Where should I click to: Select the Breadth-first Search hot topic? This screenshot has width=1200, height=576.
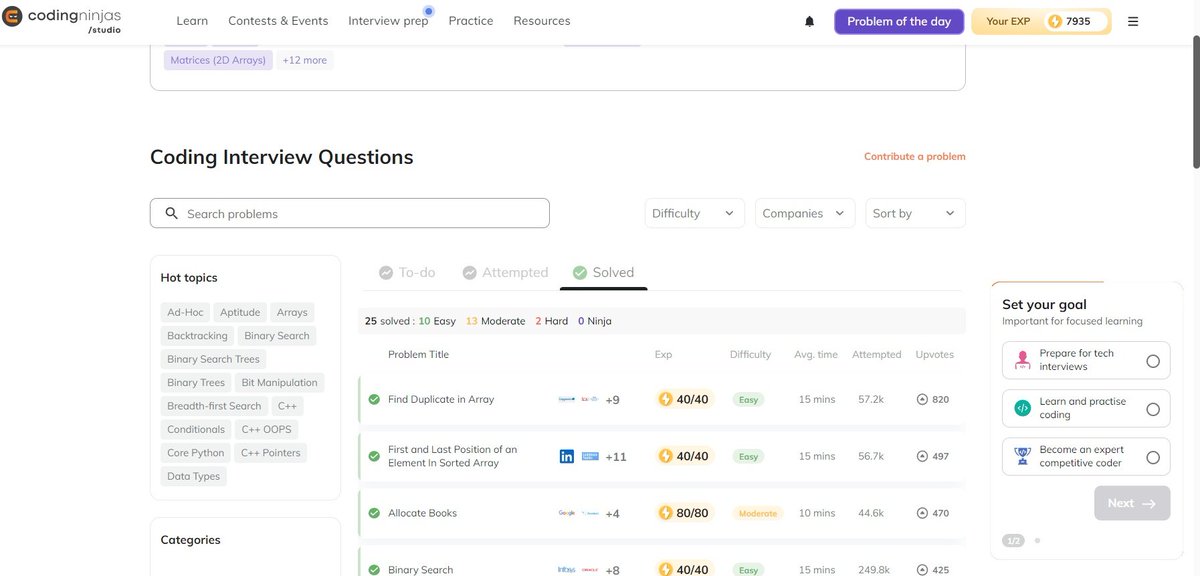coord(214,406)
